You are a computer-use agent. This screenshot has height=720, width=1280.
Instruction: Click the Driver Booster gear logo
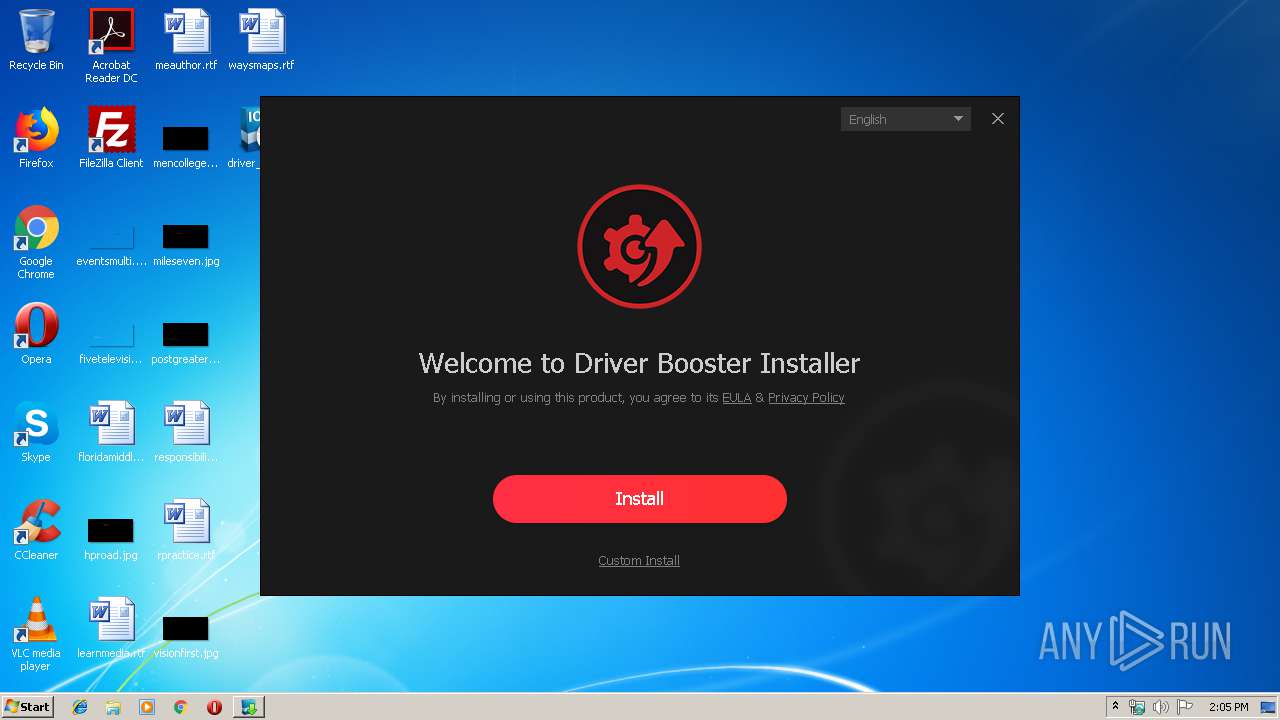coord(639,246)
